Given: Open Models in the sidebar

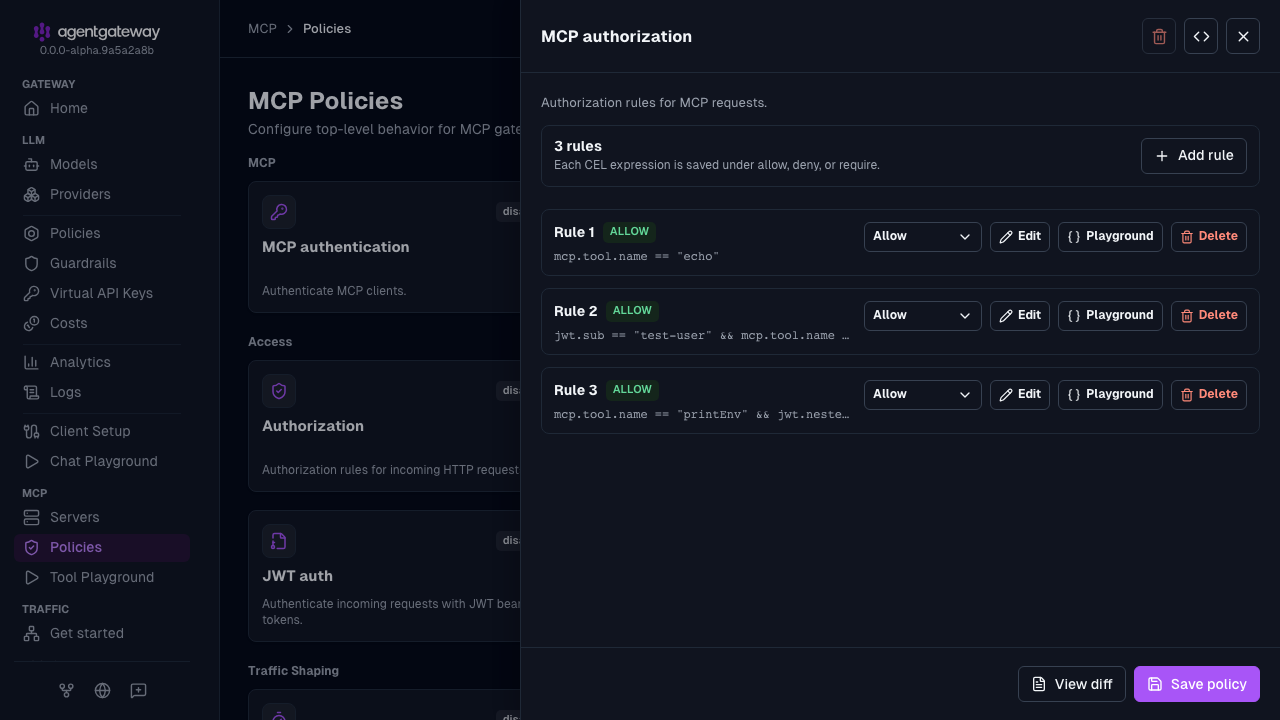Looking at the screenshot, I should point(102,164).
